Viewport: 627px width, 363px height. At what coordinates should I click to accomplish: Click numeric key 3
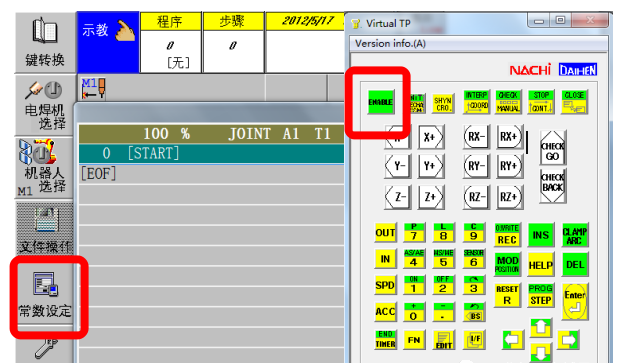pyautogui.click(x=474, y=285)
